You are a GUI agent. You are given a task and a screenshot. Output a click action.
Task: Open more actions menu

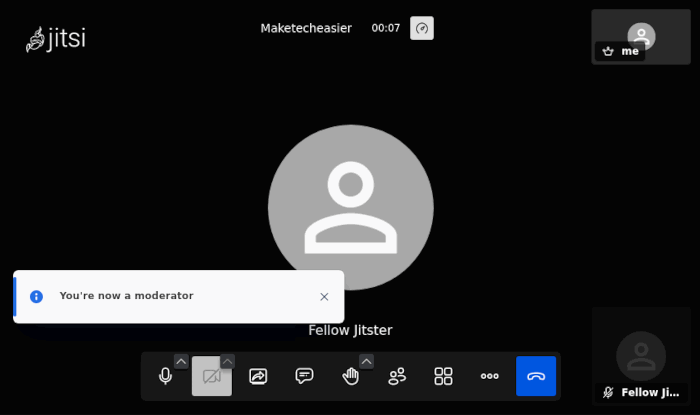490,376
